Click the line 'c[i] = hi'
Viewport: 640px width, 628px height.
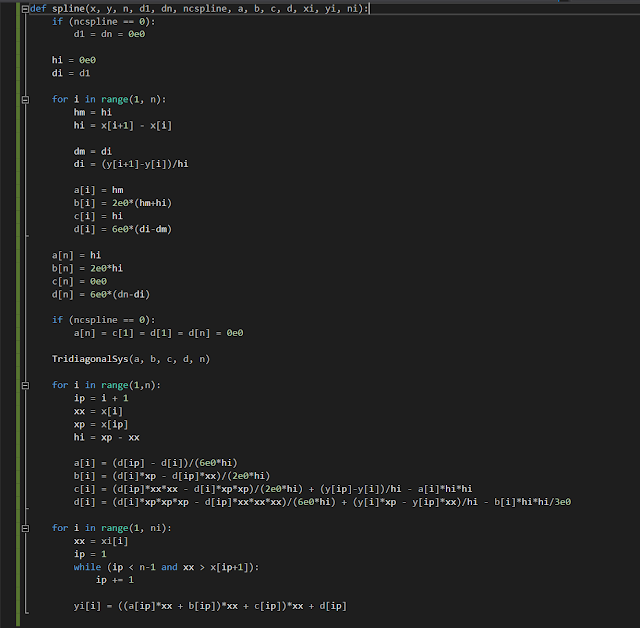(98, 216)
